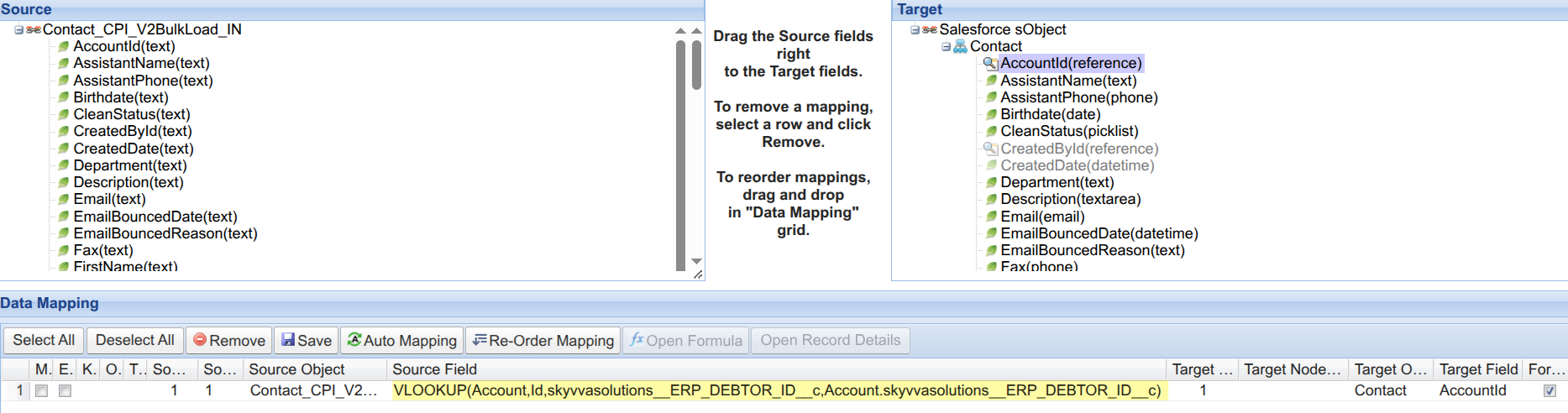Save the data mapping

(306, 340)
